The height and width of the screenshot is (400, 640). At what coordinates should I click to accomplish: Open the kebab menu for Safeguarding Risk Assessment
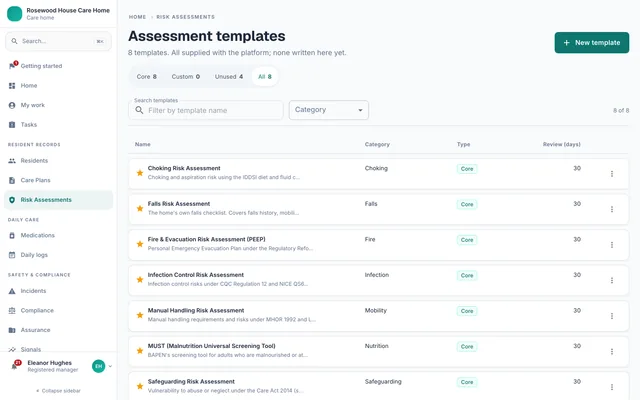click(611, 387)
